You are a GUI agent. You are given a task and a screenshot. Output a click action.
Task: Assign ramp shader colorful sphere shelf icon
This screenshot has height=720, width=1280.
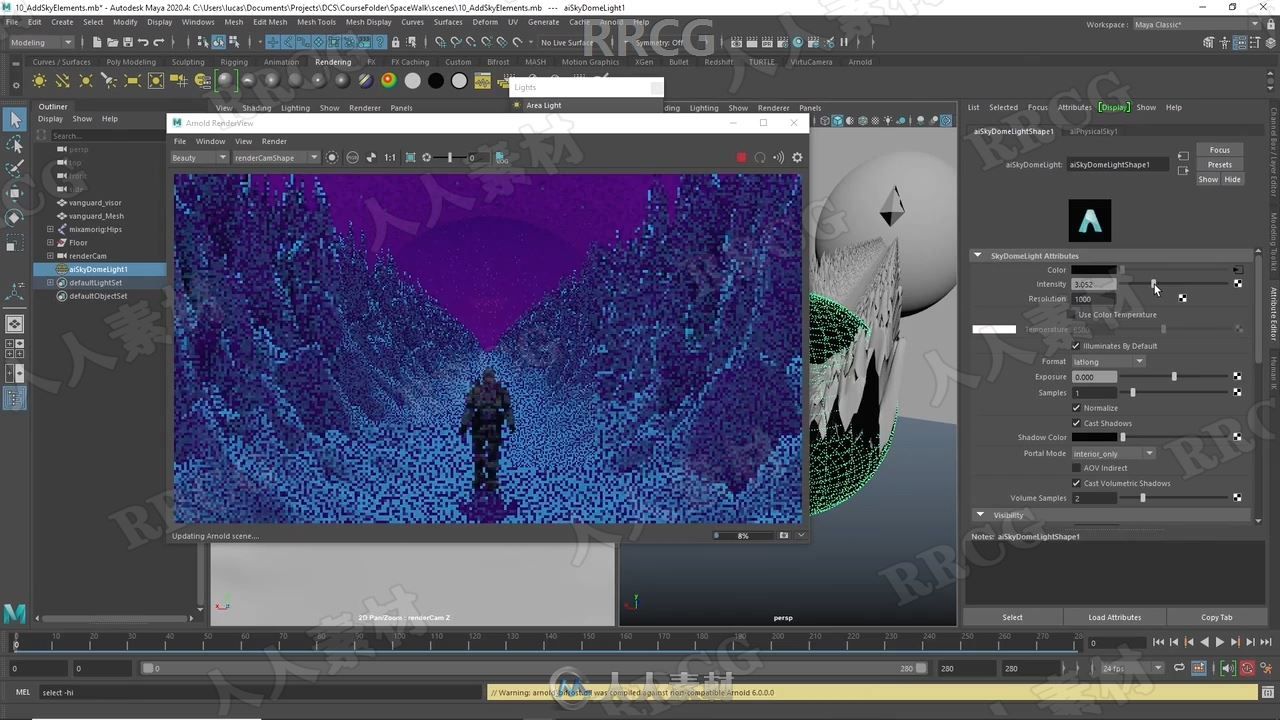click(x=388, y=81)
